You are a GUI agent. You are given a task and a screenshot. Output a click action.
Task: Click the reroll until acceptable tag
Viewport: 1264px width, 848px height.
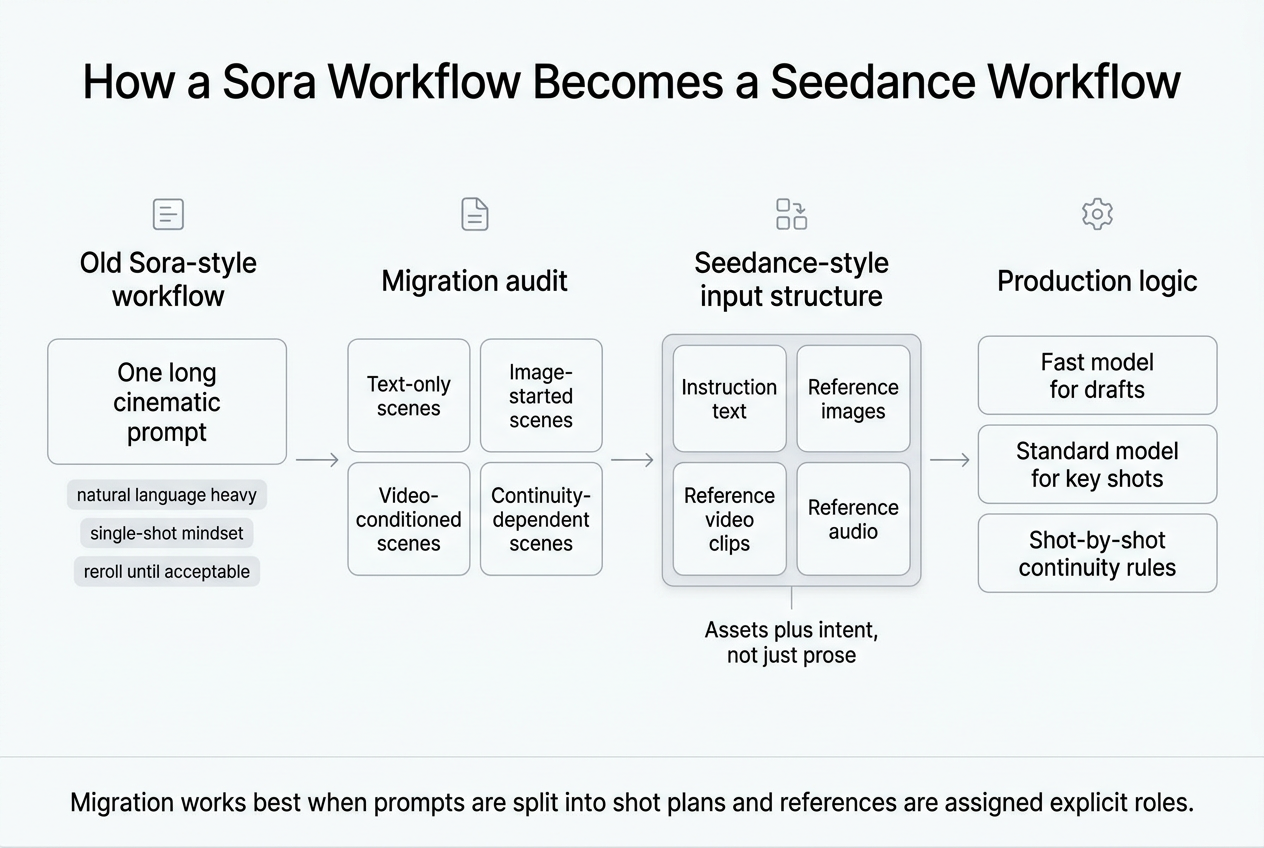[167, 571]
